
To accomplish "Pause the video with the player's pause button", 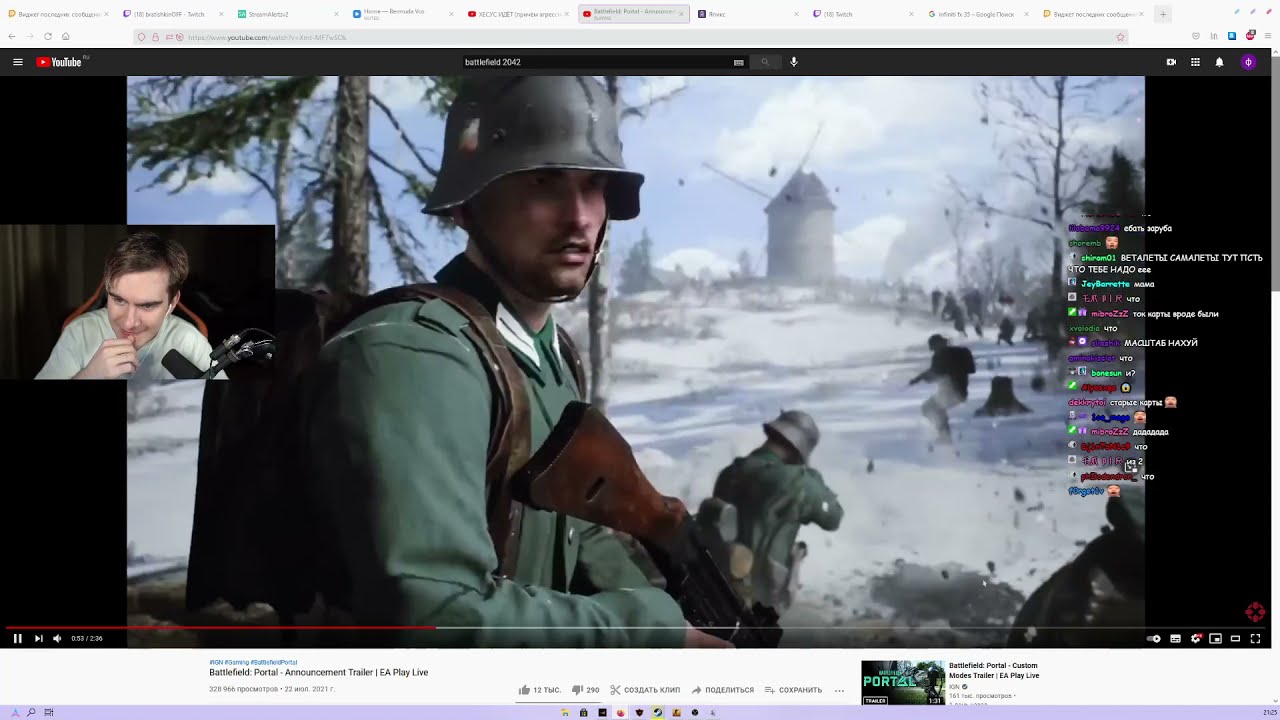I will (17, 638).
